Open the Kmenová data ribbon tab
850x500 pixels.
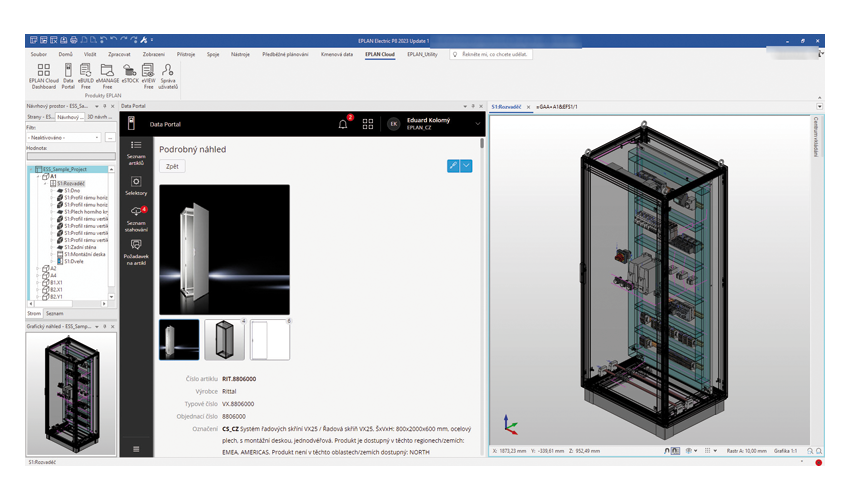click(x=337, y=54)
